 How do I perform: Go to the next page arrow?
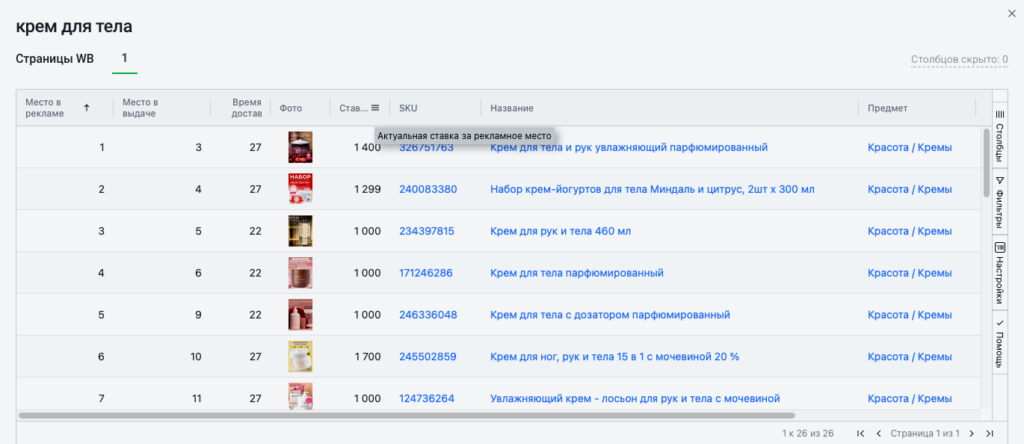971,433
